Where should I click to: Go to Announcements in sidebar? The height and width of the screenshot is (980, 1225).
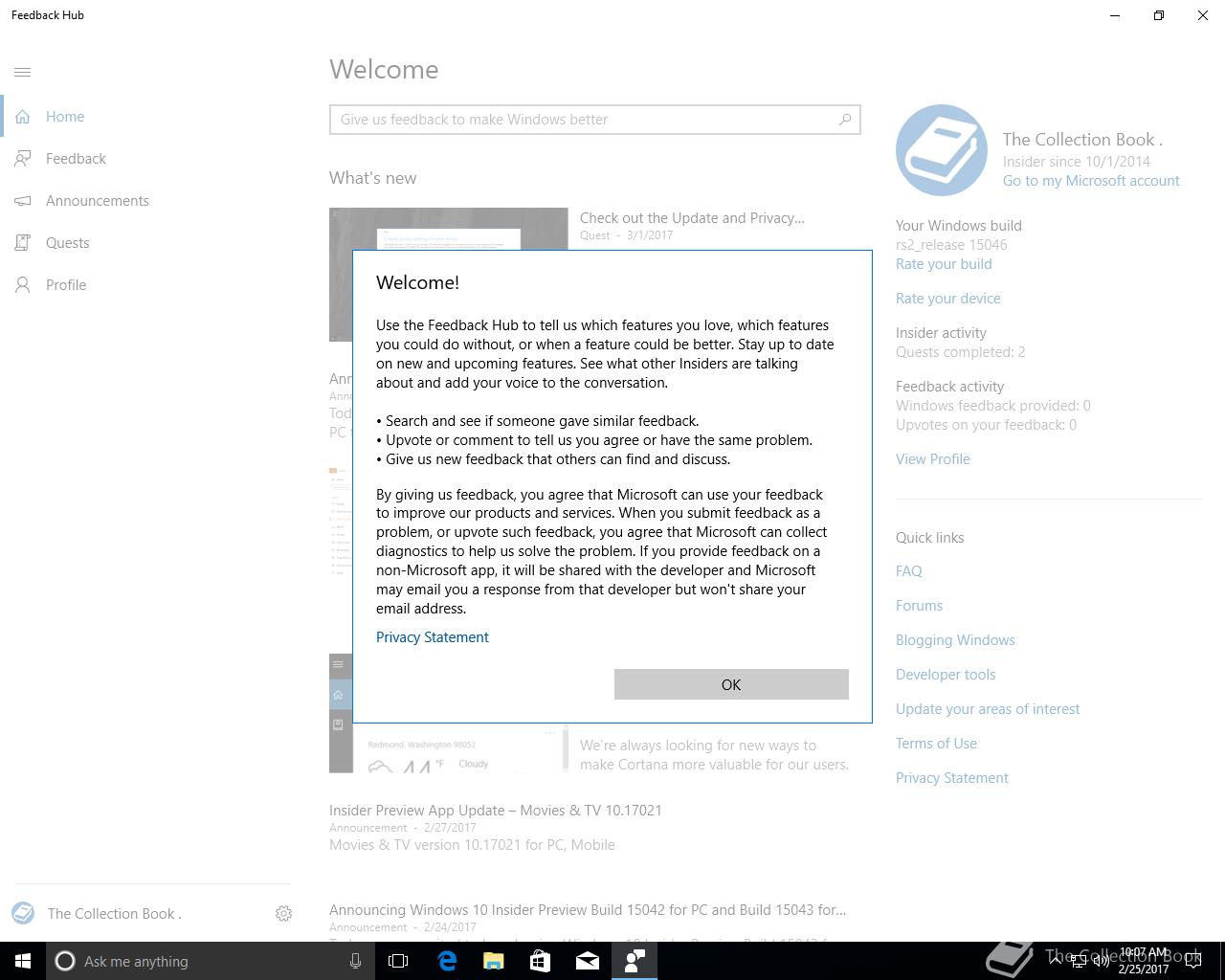pos(98,201)
